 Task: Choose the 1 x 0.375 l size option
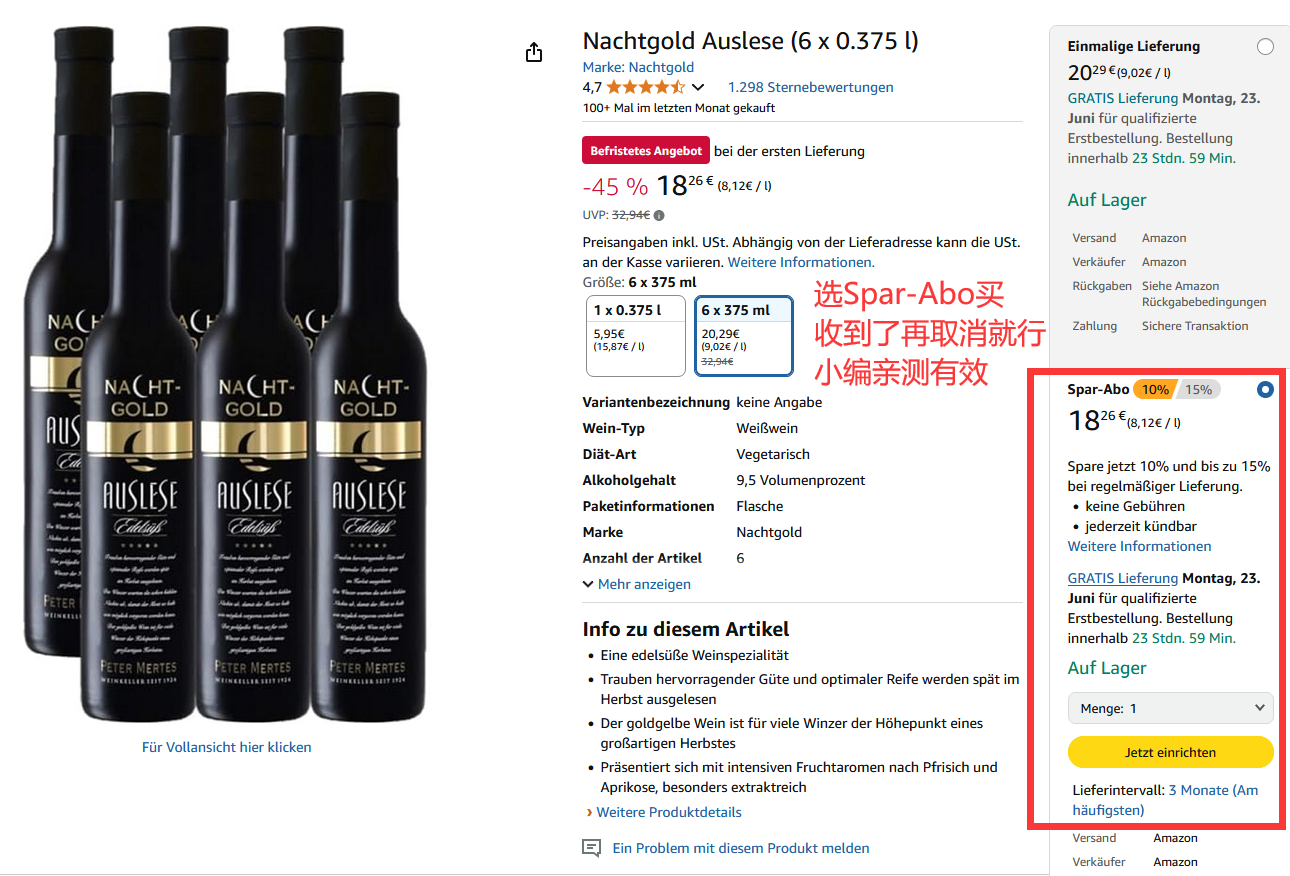(636, 335)
